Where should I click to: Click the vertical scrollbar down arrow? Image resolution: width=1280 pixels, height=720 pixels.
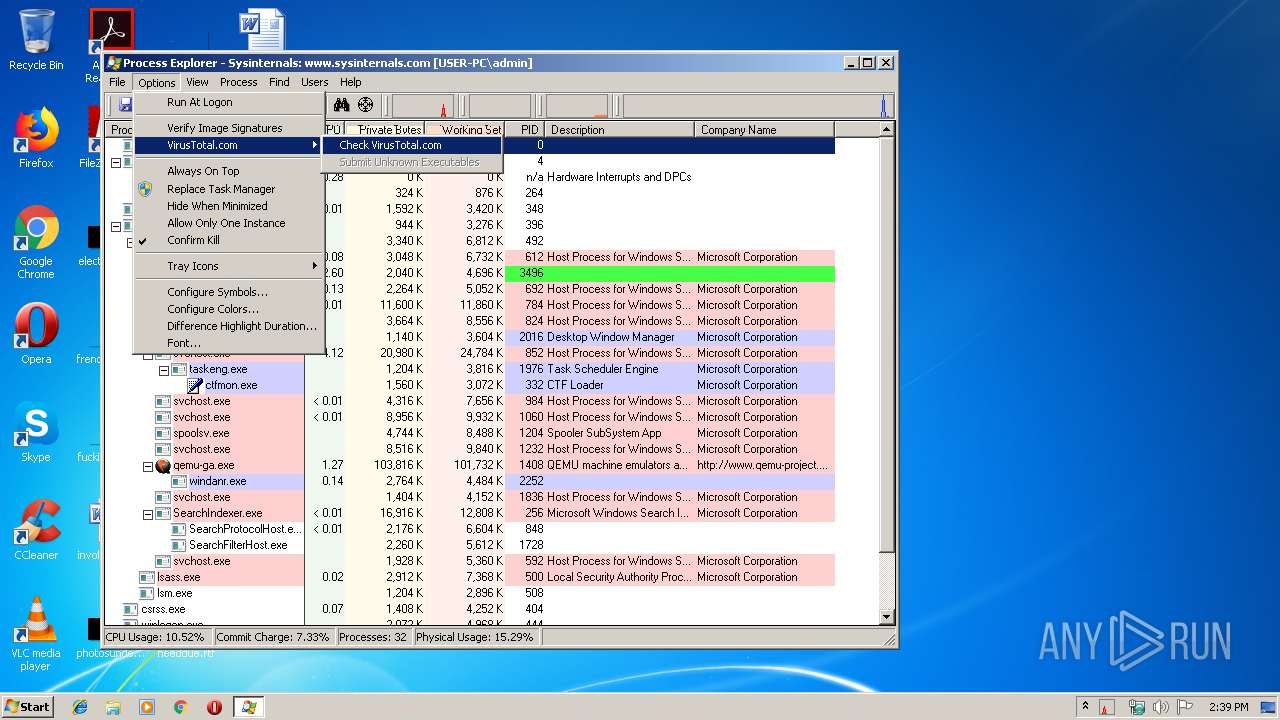point(886,617)
